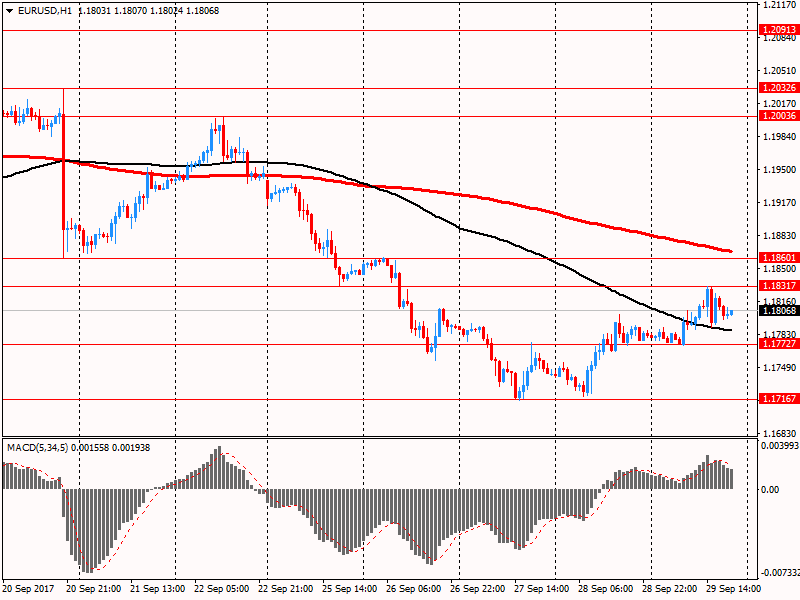Click the red 1.20036 price level label
Viewport: 800px width, 600px height.
pyautogui.click(x=779, y=116)
